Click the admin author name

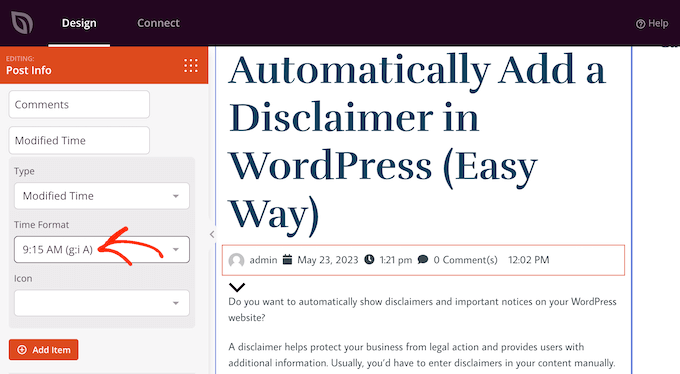pos(263,260)
